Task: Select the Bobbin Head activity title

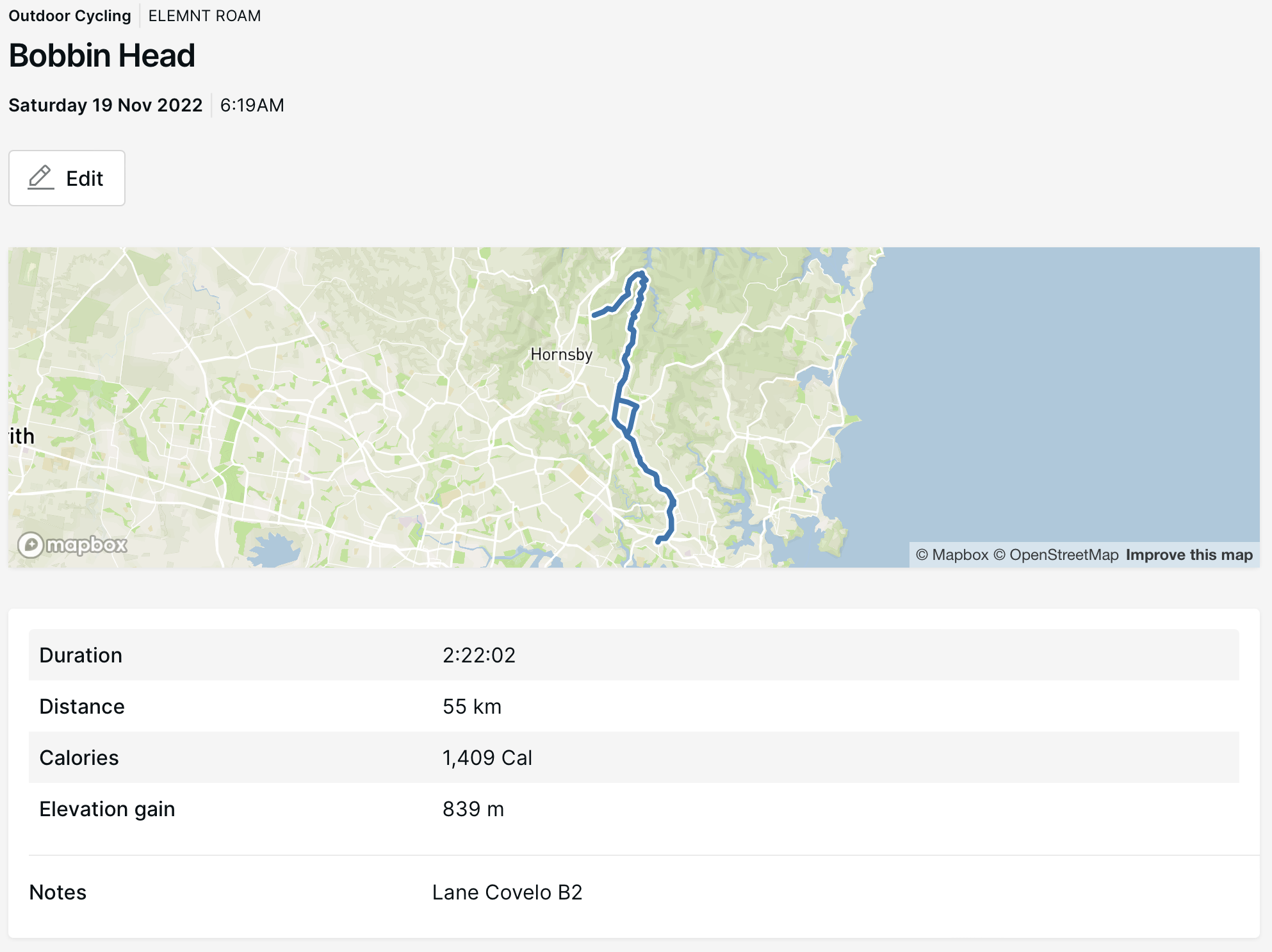Action: pyautogui.click(x=102, y=56)
